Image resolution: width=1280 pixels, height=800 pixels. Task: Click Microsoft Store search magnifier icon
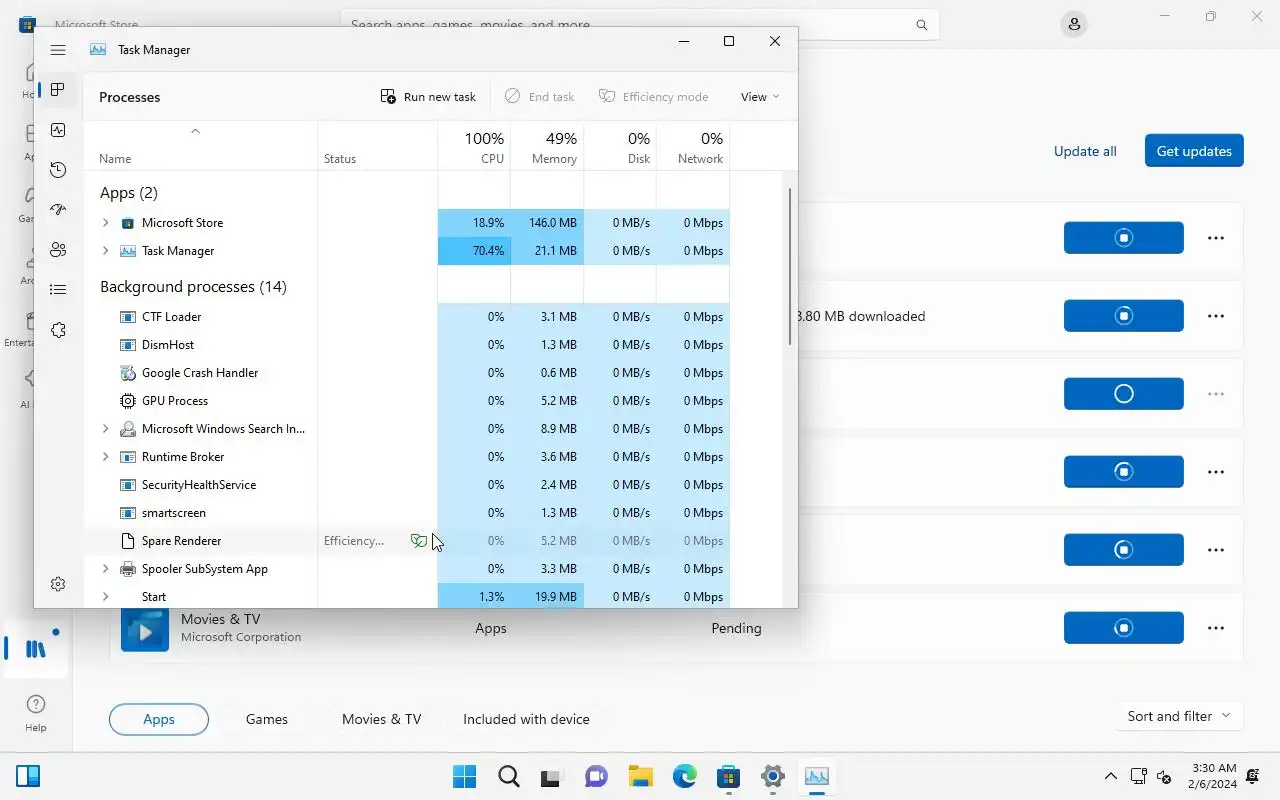click(922, 25)
